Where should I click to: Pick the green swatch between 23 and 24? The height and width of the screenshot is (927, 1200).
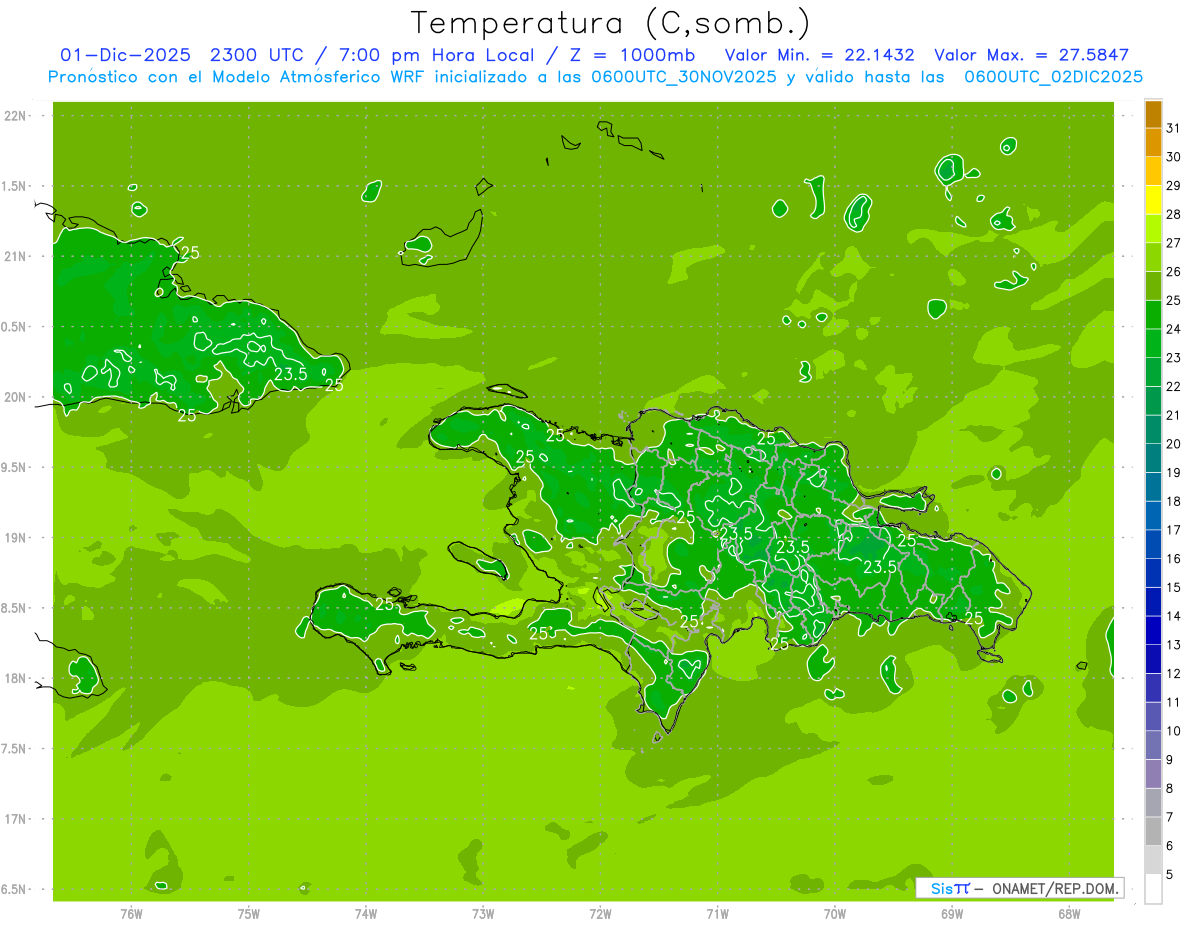pyautogui.click(x=1153, y=344)
